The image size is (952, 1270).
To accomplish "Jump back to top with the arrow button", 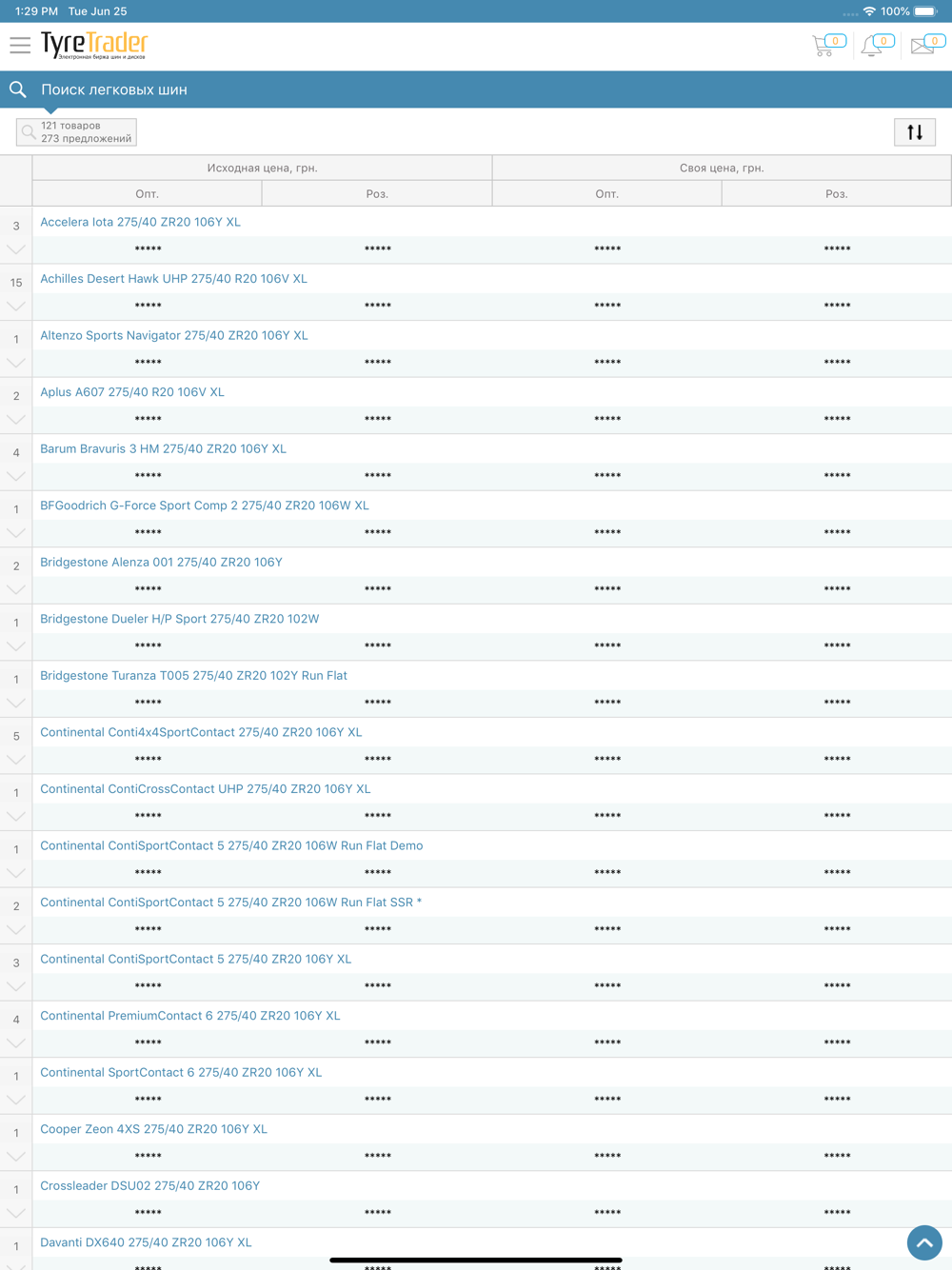I will 924,1242.
